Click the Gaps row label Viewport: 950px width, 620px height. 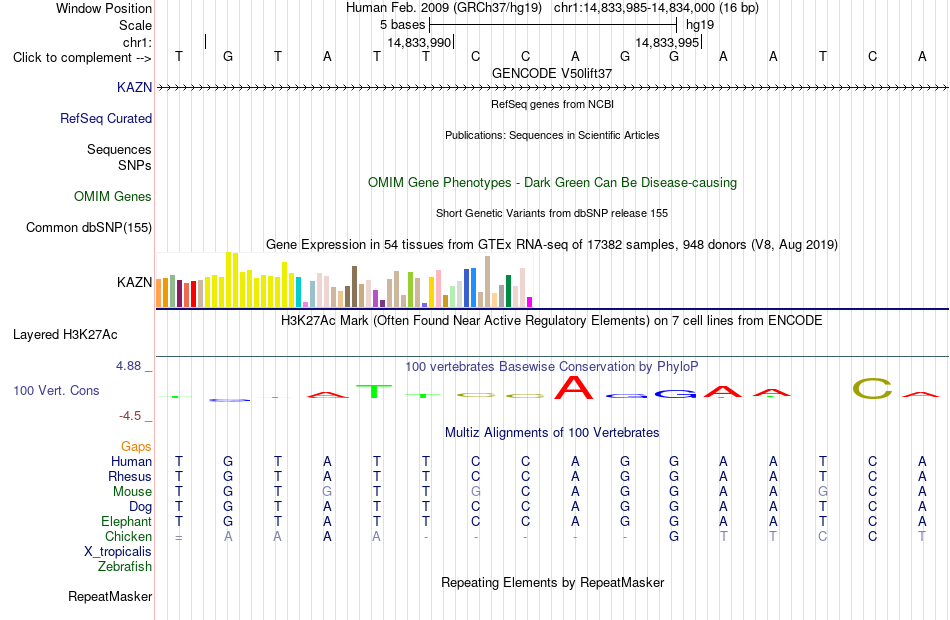[x=136, y=447]
